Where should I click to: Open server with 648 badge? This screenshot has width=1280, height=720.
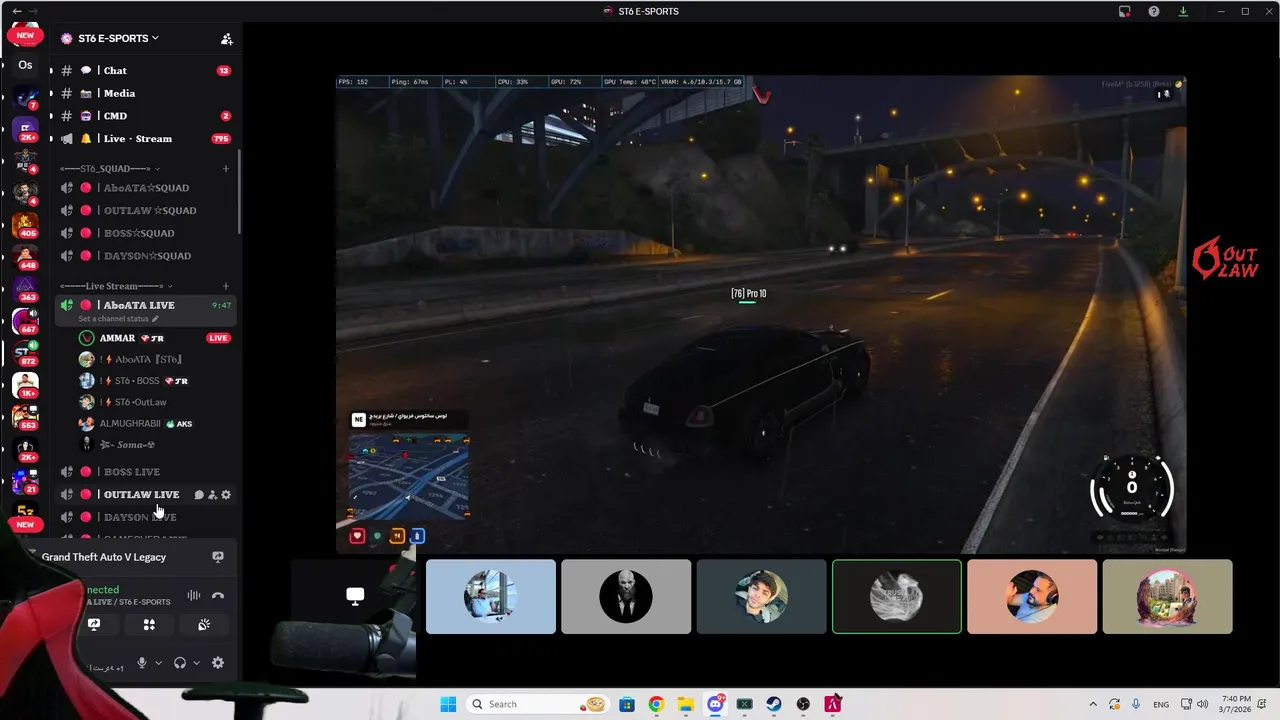(x=25, y=257)
